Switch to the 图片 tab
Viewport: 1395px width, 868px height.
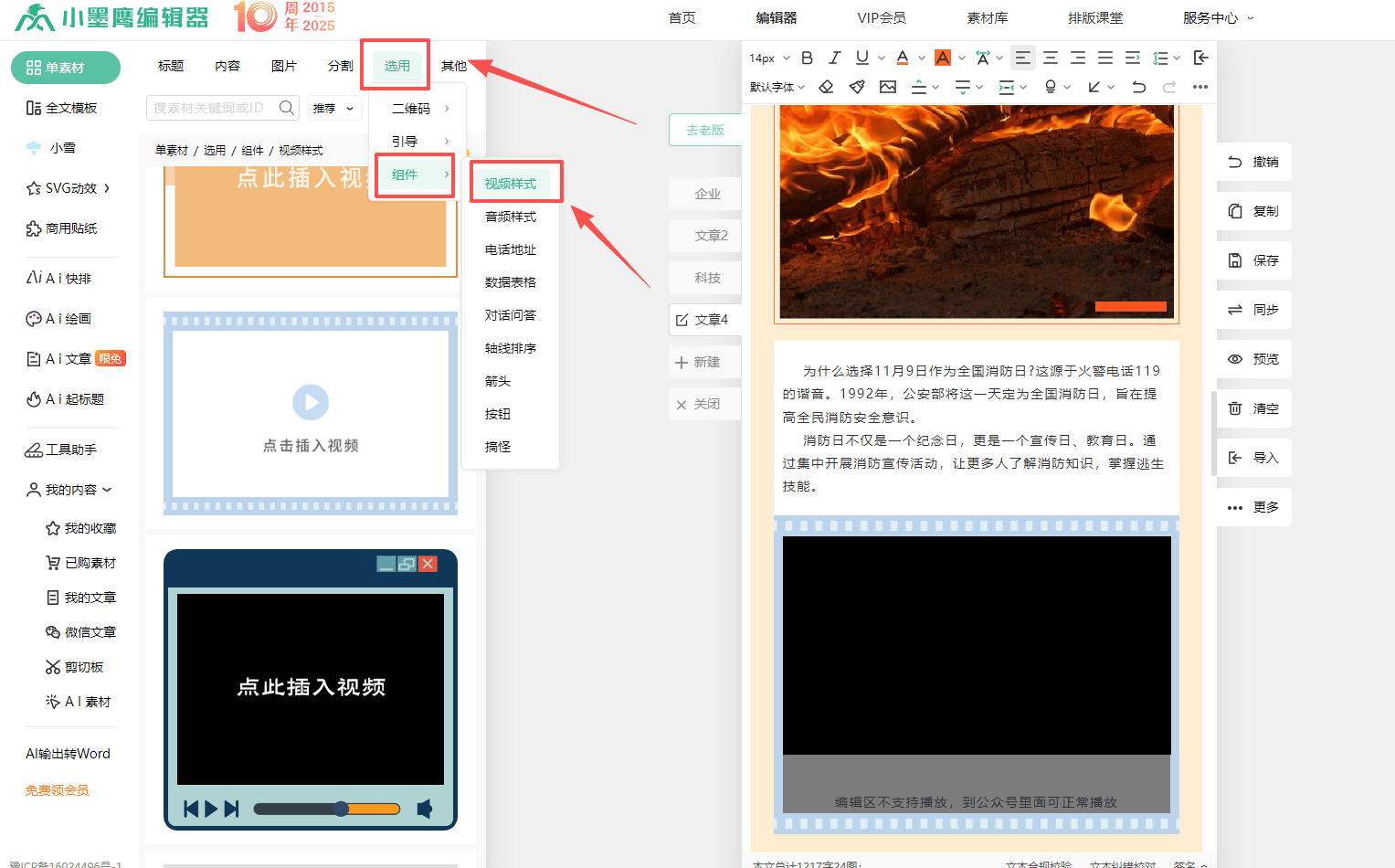284,66
